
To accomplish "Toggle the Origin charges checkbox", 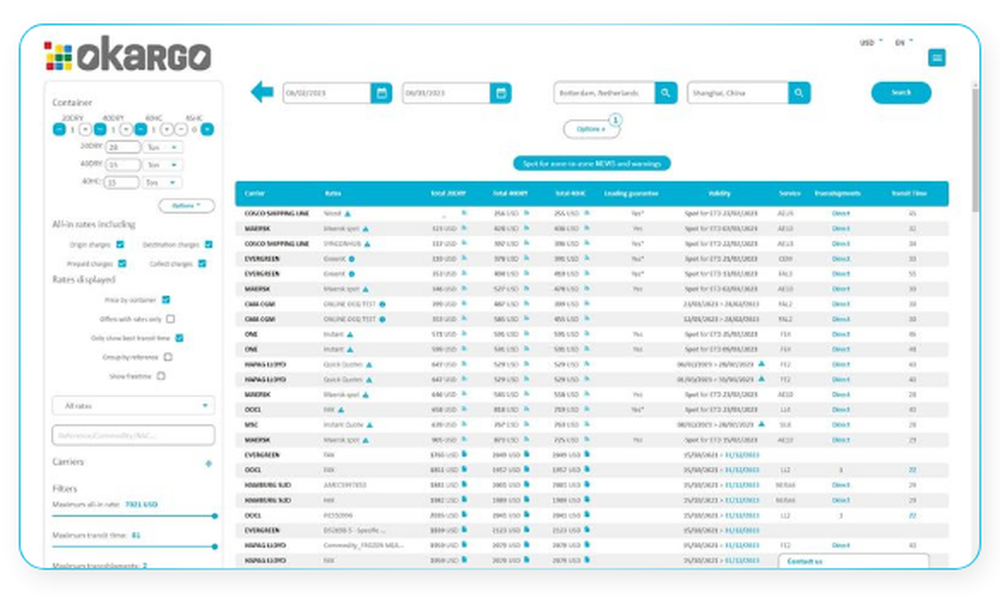I will coord(120,244).
